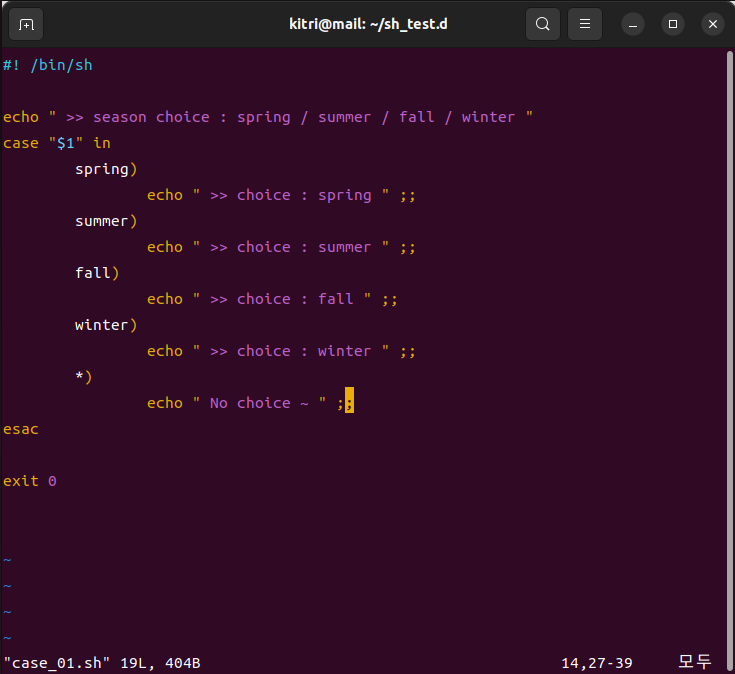Viewport: 735px width, 674px height.
Task: Click the 'winter)' case label
Action: 106,325
